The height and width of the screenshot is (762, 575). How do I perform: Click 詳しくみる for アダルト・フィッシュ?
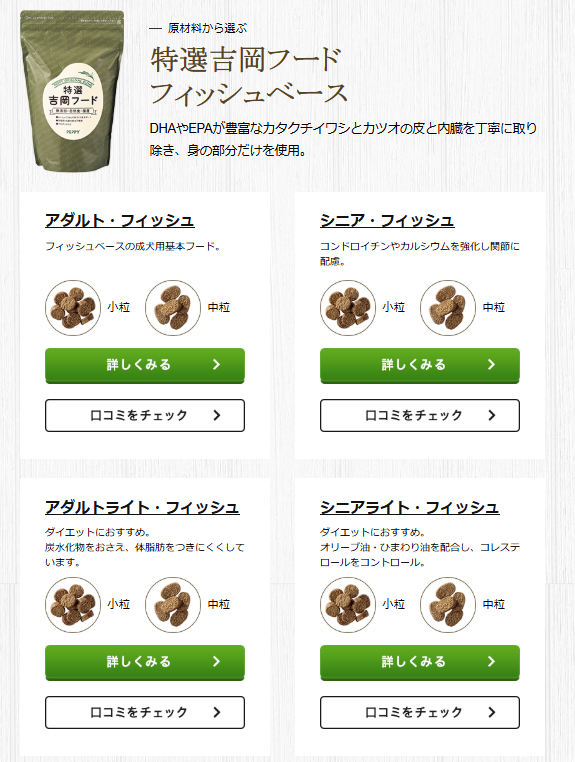click(x=145, y=365)
